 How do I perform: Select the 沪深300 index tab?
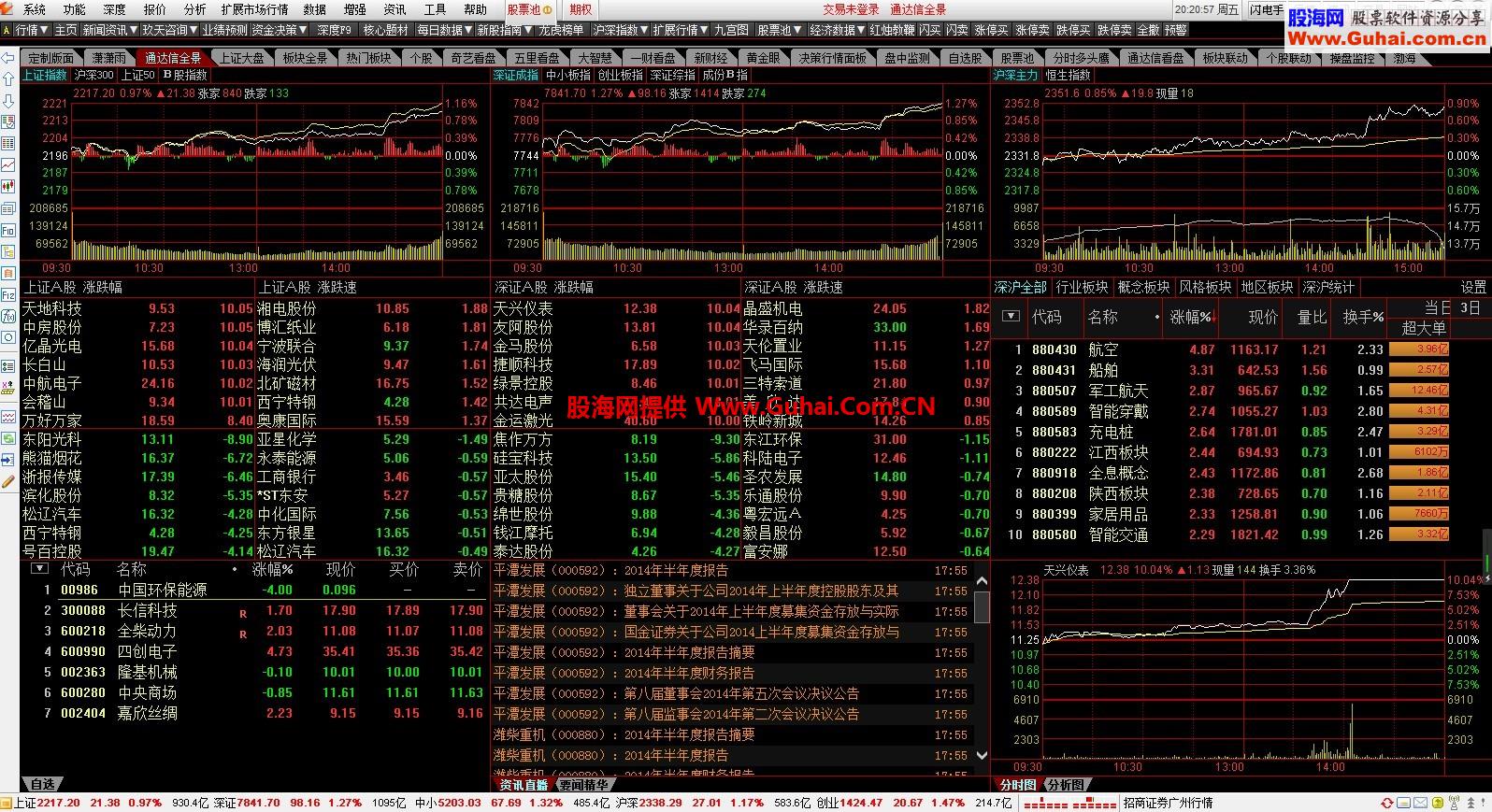(93, 75)
